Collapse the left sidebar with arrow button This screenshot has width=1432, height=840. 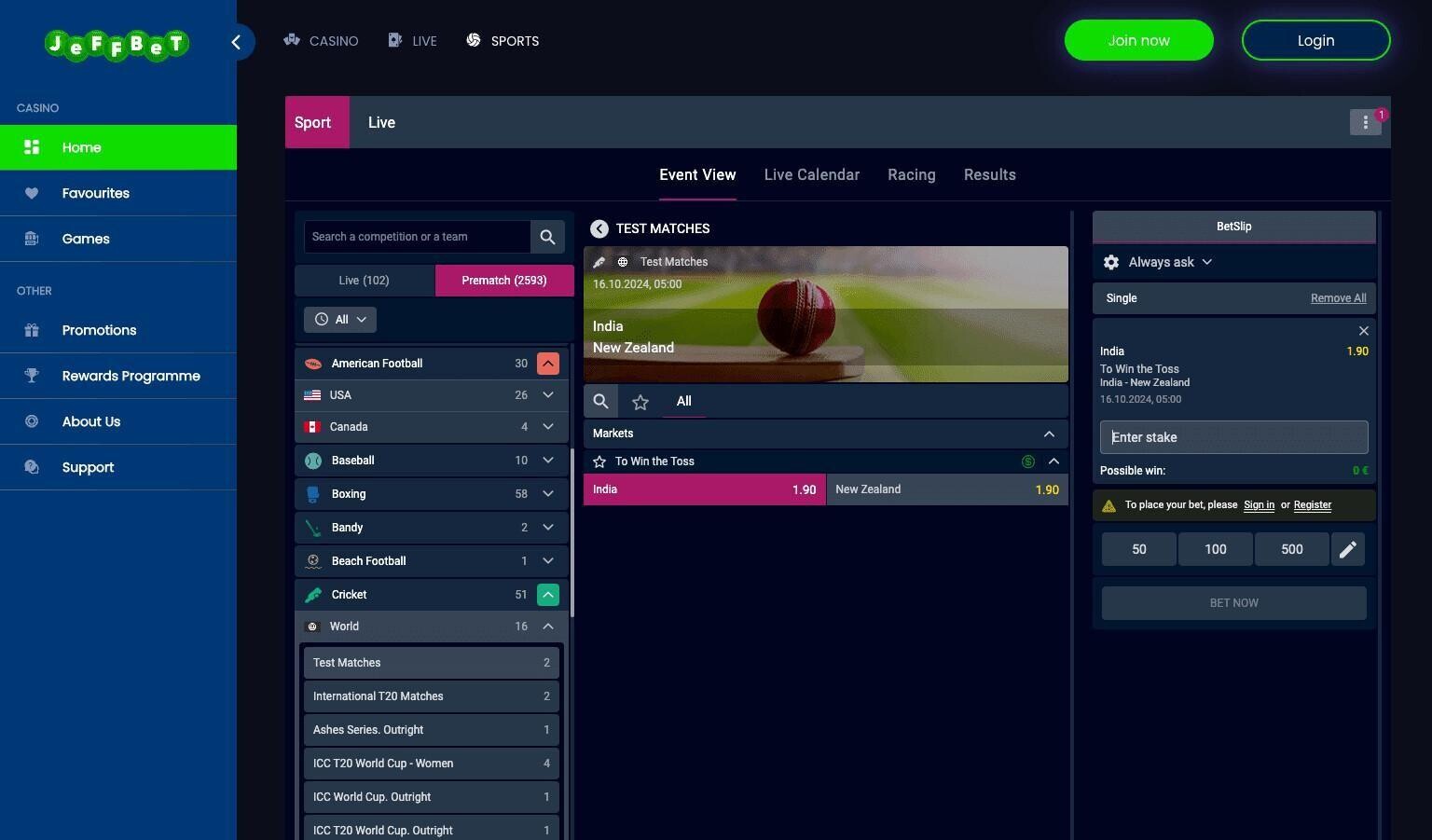[236, 42]
